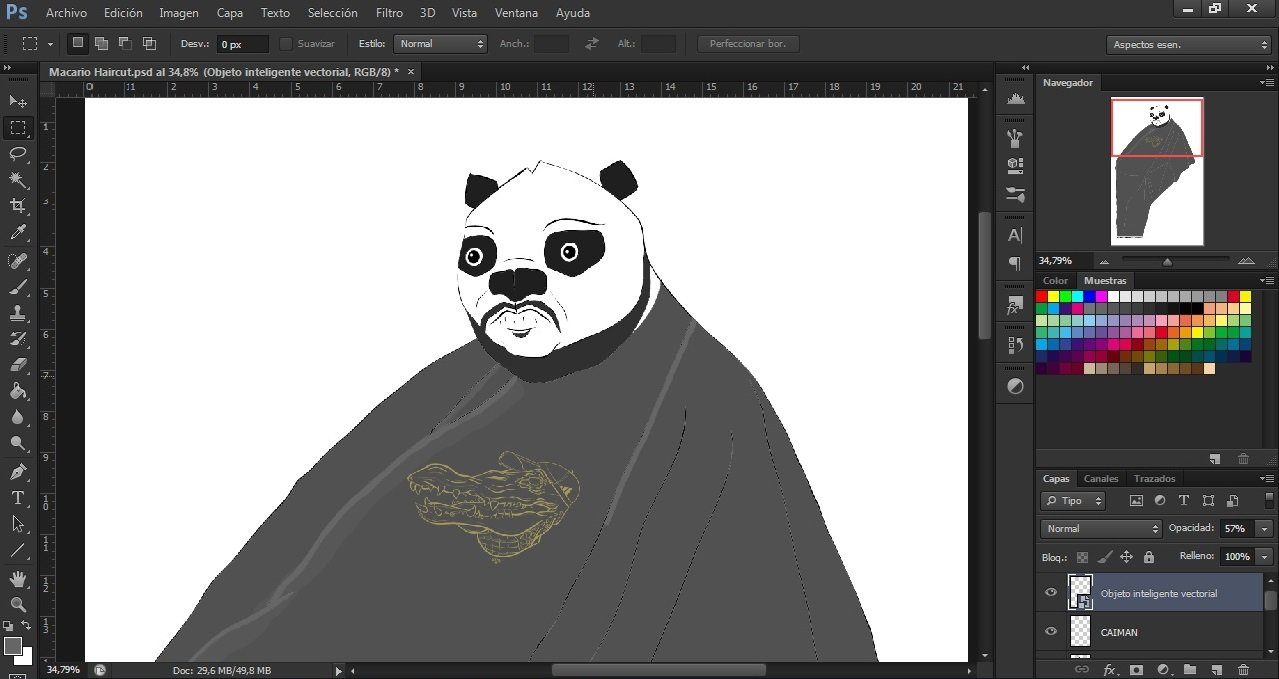This screenshot has height=679, width=1279.
Task: Delete layer with Layers panel trash icon
Action: pos(1244,669)
